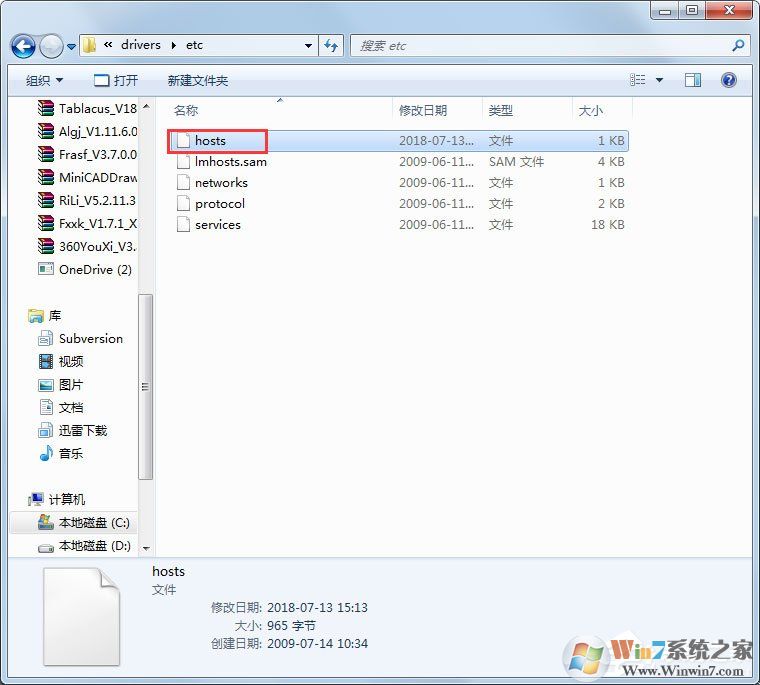This screenshot has width=760, height=685.
Task: Open Frasf_V3.7.0.0 archive in sidebar
Action: coord(88,155)
